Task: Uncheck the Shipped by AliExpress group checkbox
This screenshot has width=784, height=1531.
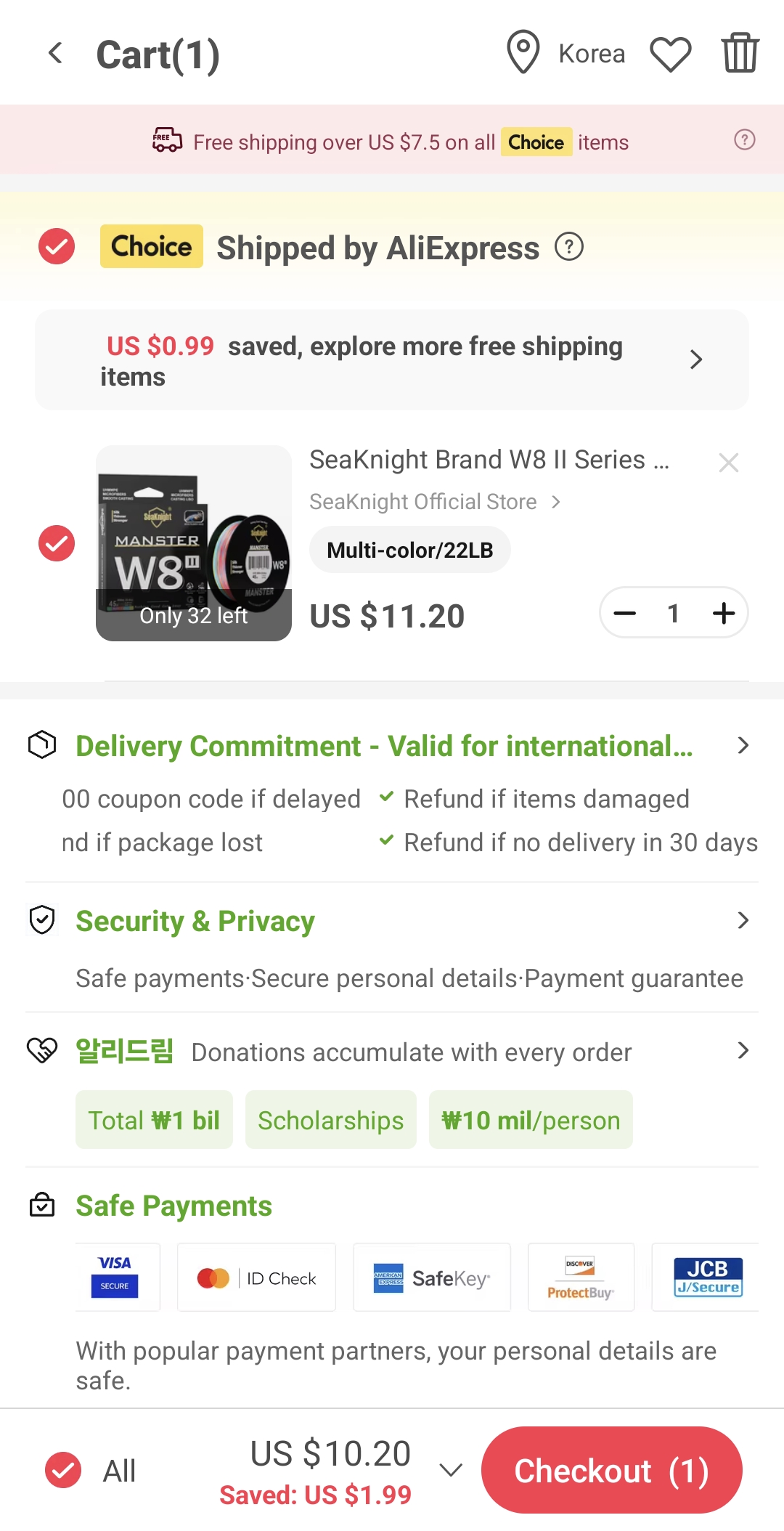Action: pos(57,246)
